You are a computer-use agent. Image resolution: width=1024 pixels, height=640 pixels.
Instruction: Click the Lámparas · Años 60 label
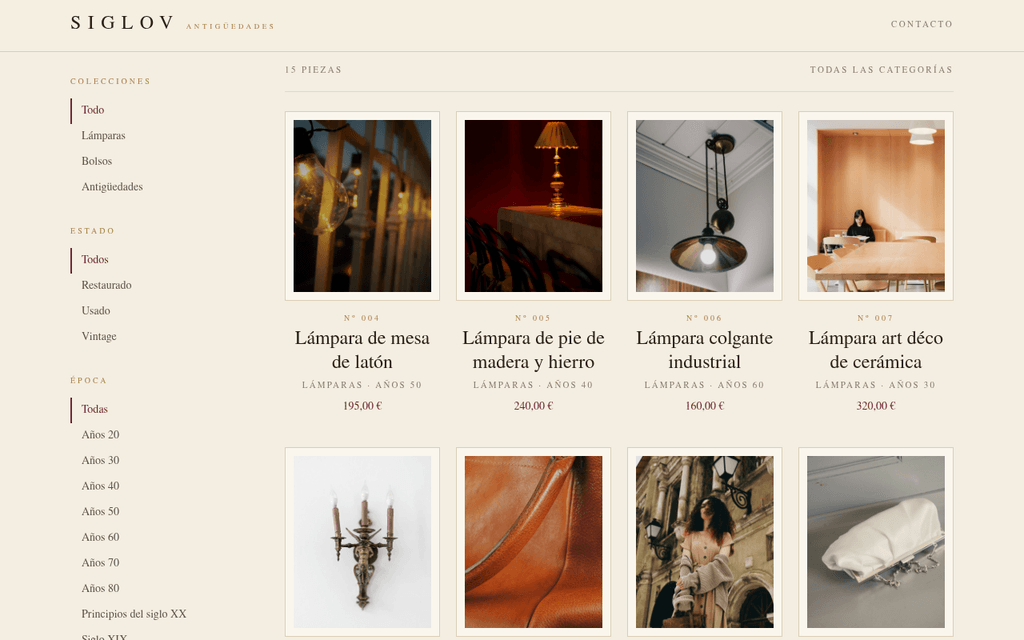click(x=705, y=385)
